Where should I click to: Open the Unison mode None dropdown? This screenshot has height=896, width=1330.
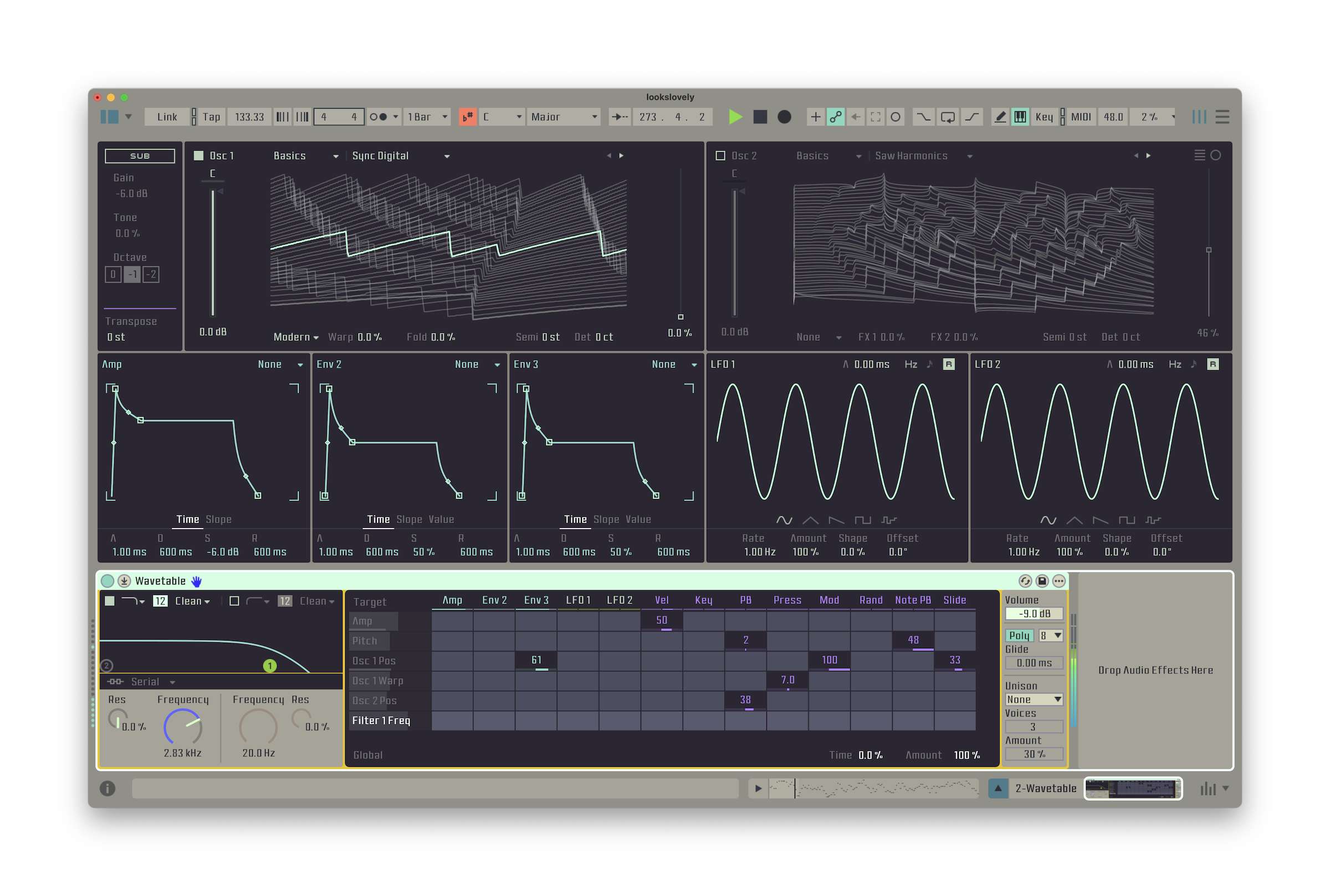pyautogui.click(x=1034, y=699)
